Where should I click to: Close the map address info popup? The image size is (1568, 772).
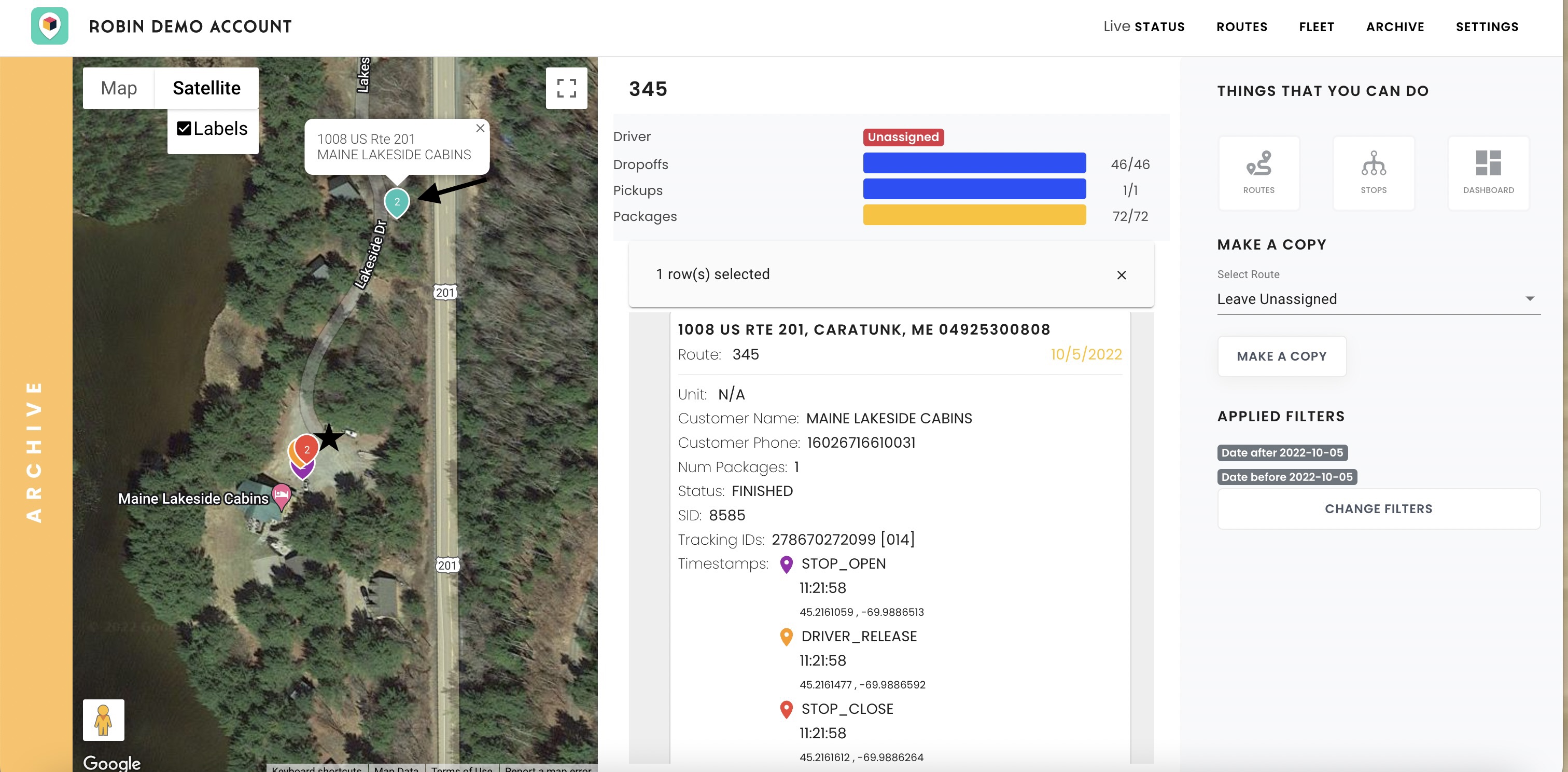(480, 129)
